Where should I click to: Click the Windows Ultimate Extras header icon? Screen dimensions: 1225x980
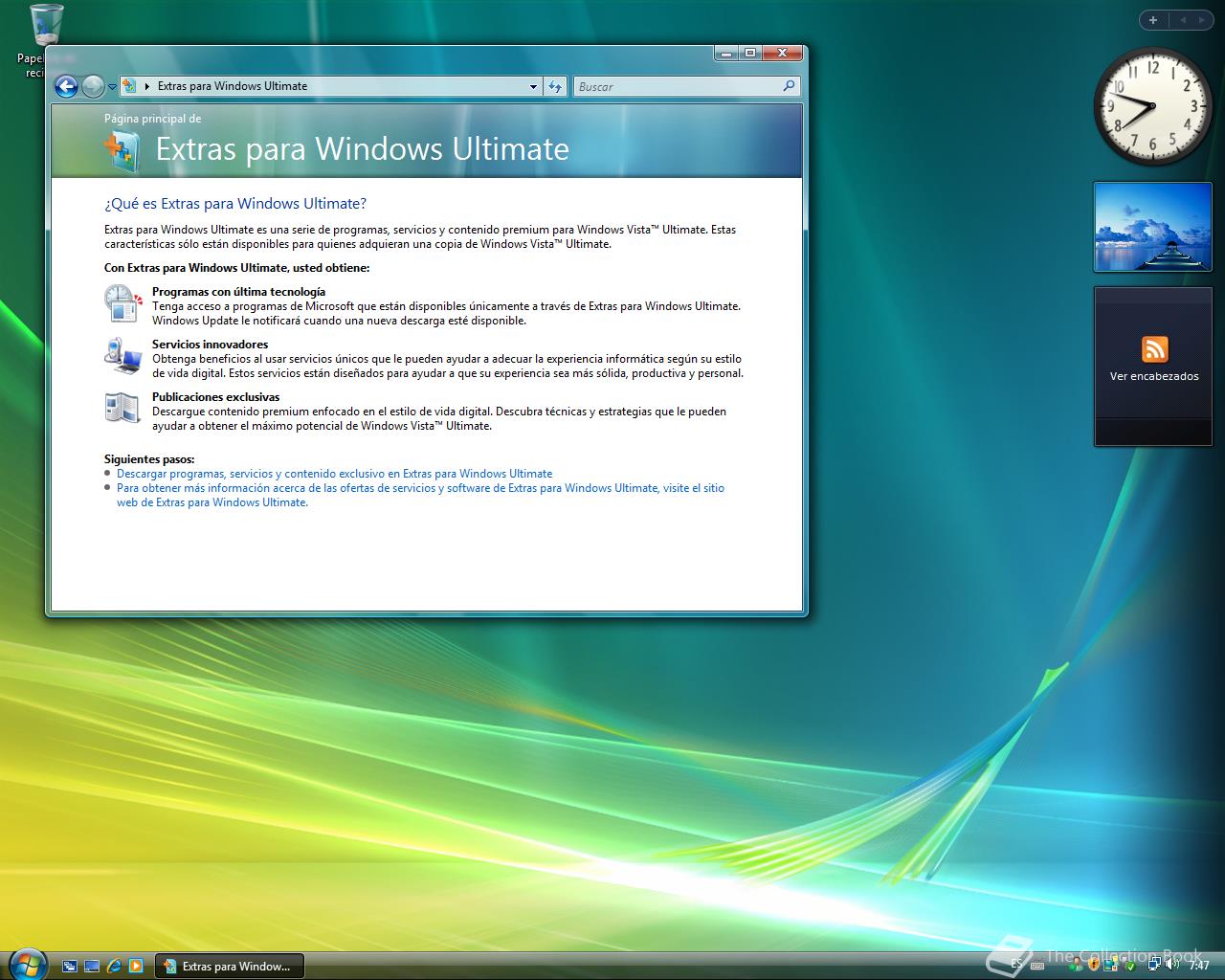122,151
